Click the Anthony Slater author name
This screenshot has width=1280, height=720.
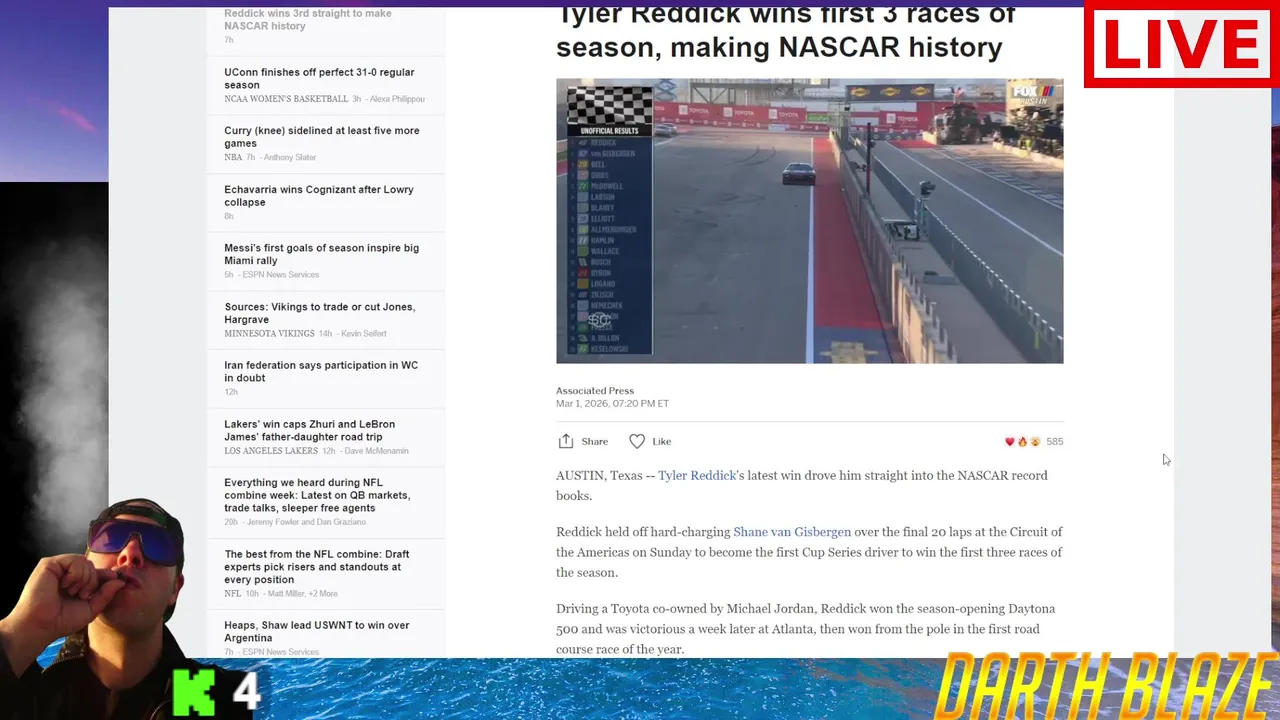point(290,157)
